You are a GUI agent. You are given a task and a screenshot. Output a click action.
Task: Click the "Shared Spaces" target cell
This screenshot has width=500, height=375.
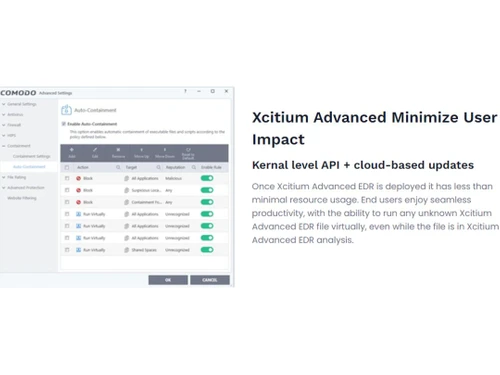click(x=144, y=250)
